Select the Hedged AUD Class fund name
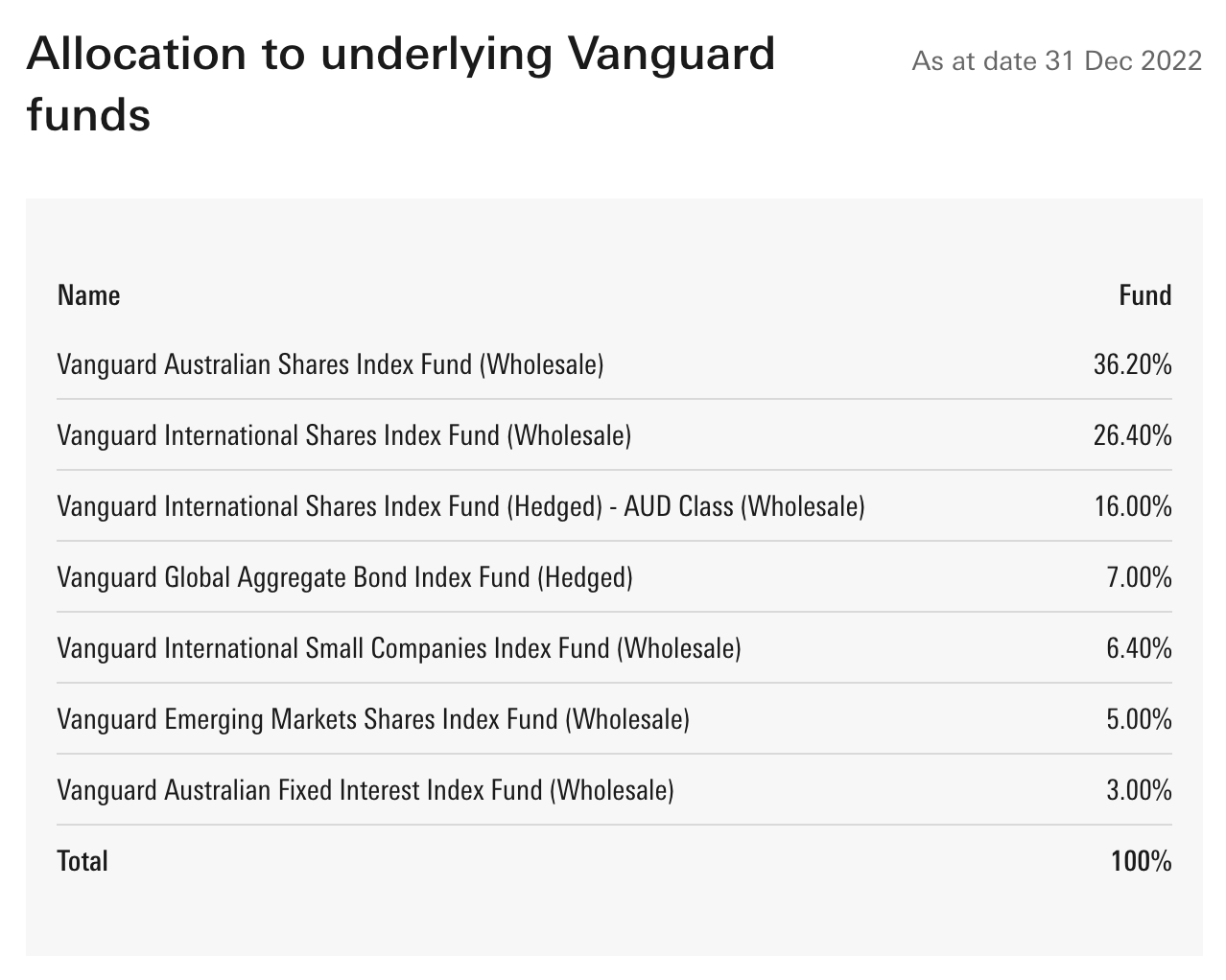This screenshot has width=1226, height=980. (460, 506)
